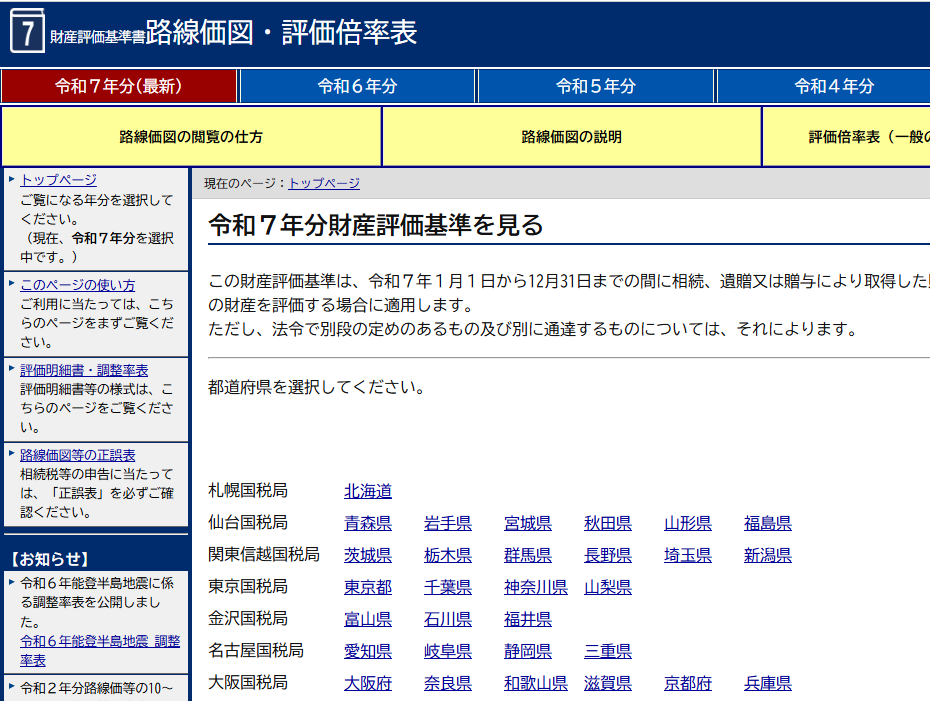Click the arrow icon beside 評価明細書・調整率表
The height and width of the screenshot is (701, 930).
pyautogui.click(x=9, y=367)
